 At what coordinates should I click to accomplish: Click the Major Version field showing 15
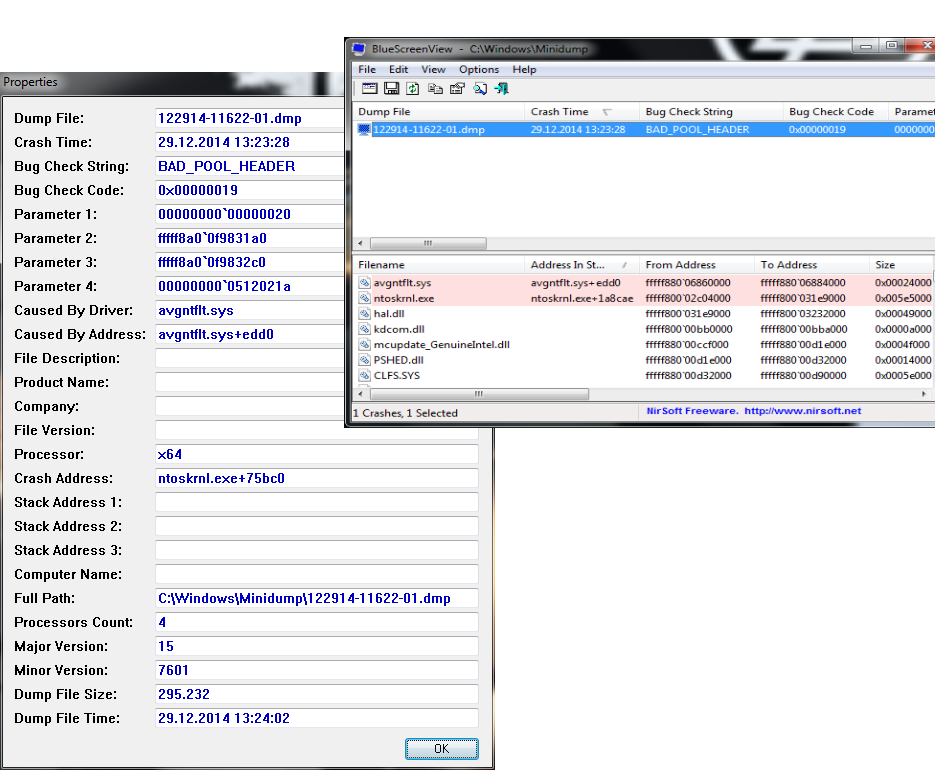[x=317, y=646]
